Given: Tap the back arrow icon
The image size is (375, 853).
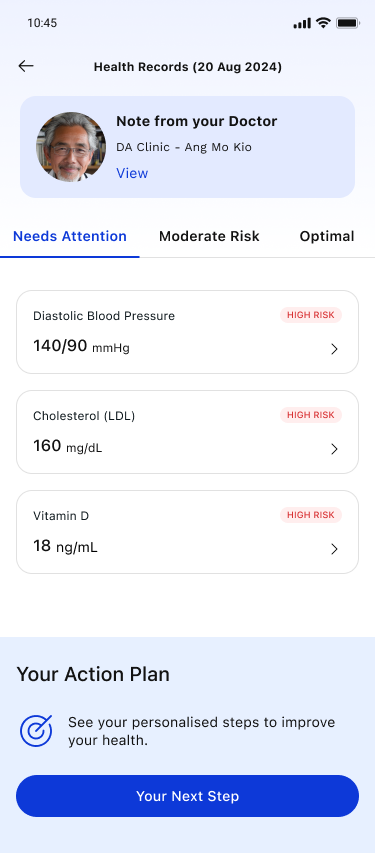Looking at the screenshot, I should [x=26, y=66].
